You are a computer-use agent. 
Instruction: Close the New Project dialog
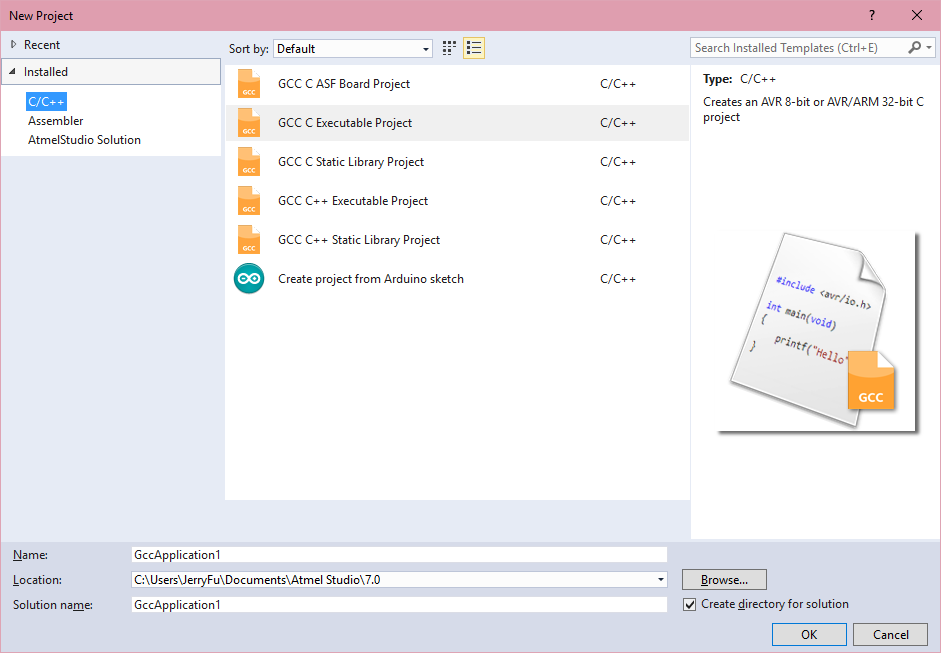[x=917, y=16]
